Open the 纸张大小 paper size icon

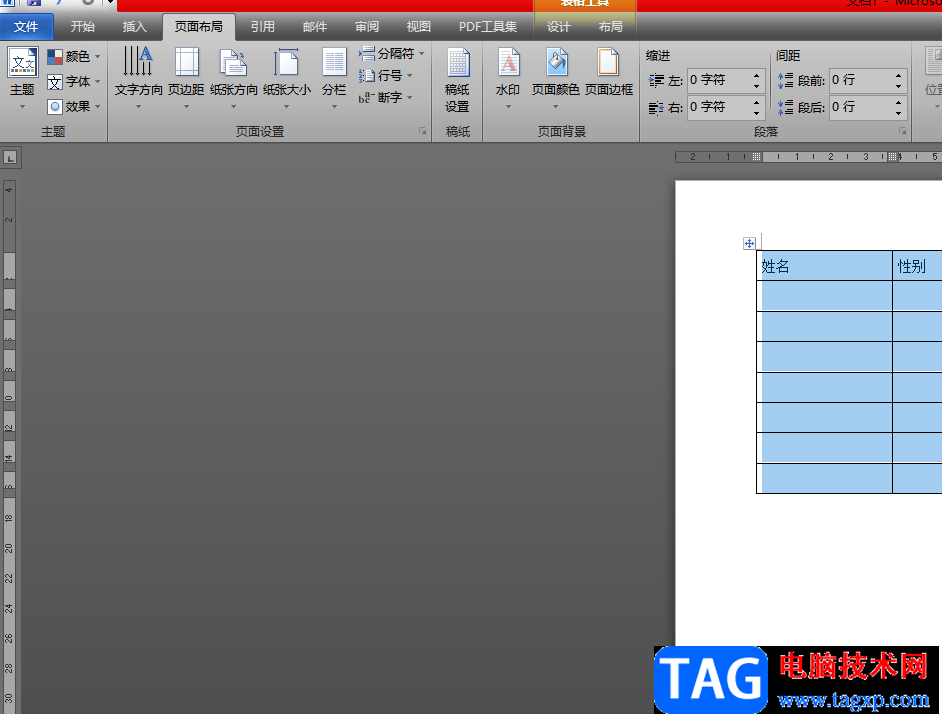point(287,63)
